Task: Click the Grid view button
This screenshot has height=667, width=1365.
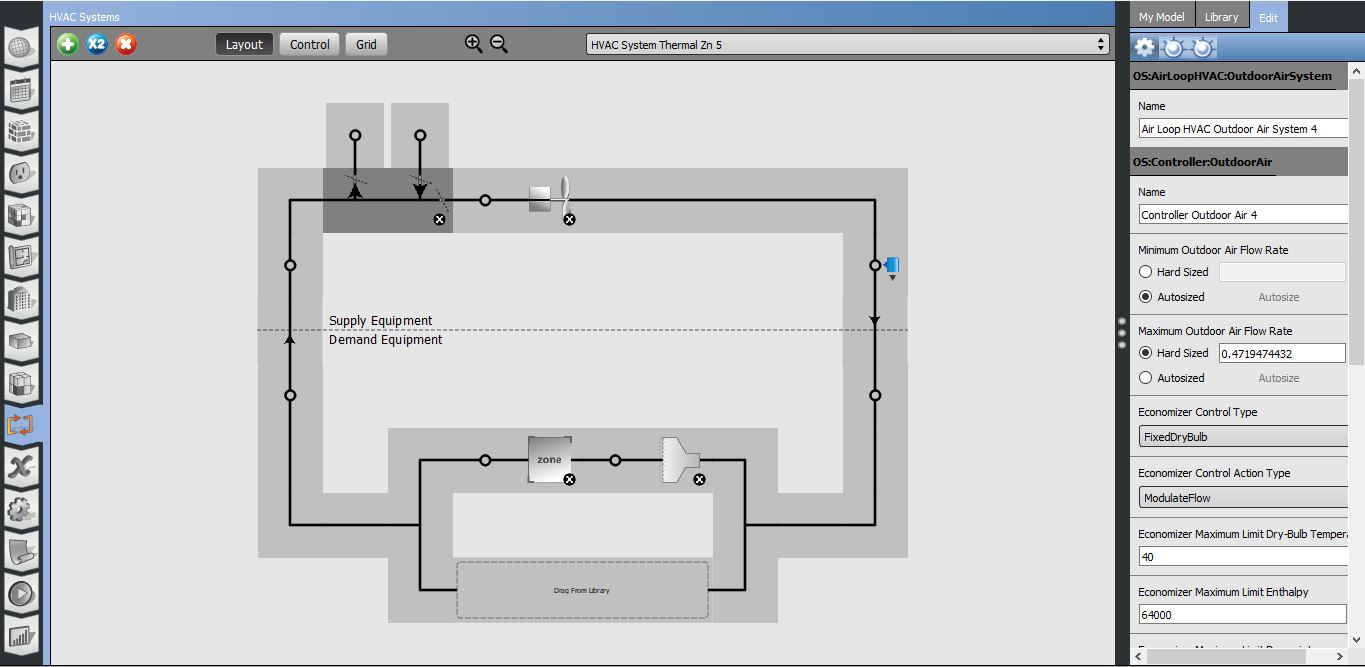Action: 366,44
